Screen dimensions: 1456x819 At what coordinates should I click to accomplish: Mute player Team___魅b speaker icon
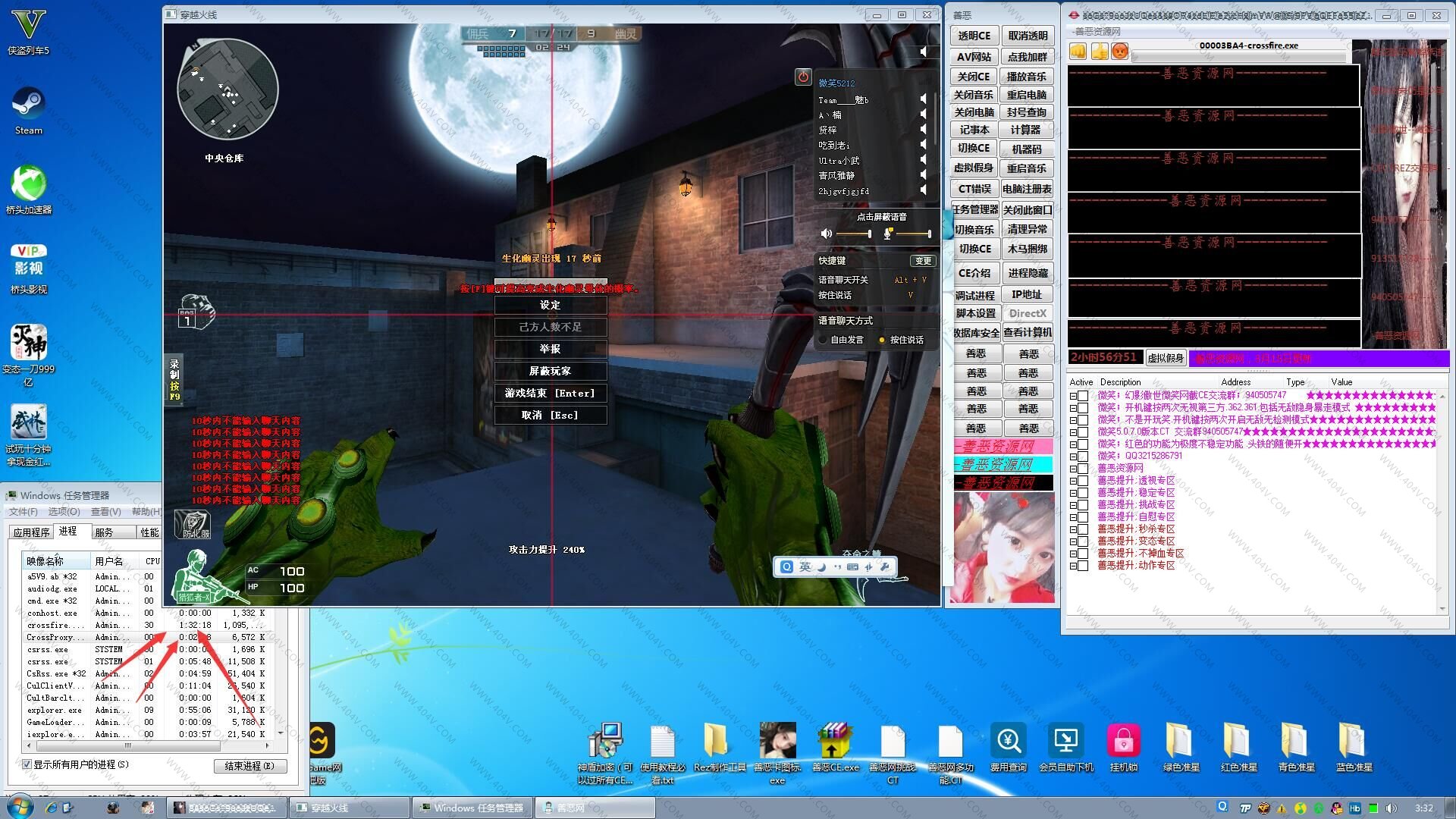pyautogui.click(x=923, y=99)
